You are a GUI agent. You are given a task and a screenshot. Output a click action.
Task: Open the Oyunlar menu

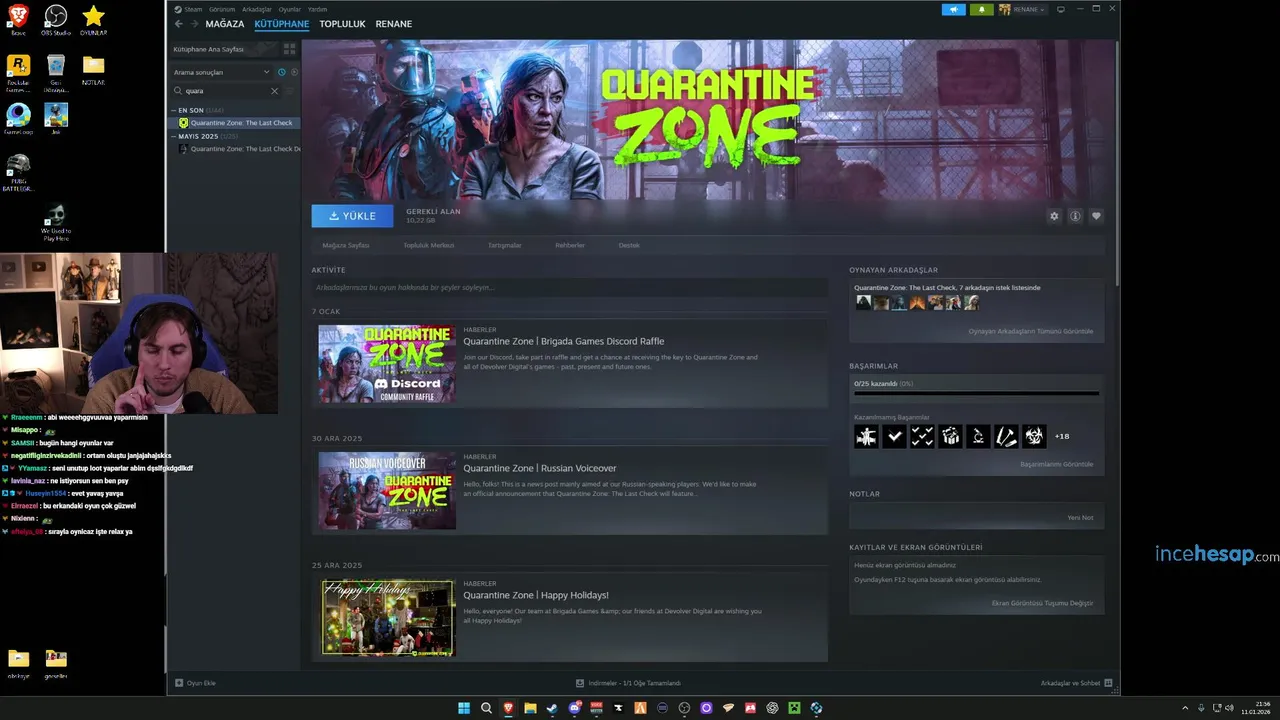[x=289, y=9]
